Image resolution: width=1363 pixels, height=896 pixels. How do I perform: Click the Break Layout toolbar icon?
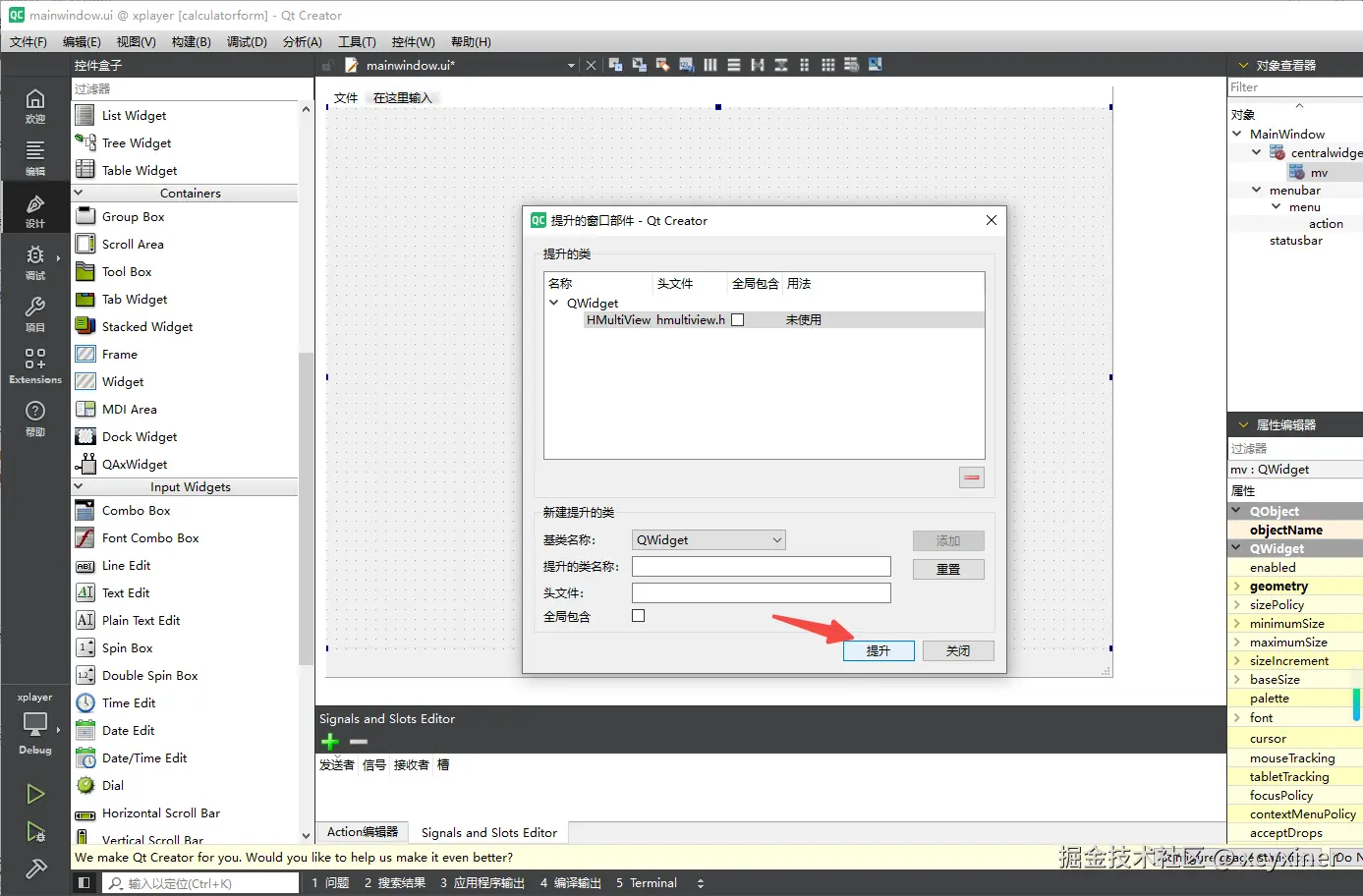click(x=852, y=65)
